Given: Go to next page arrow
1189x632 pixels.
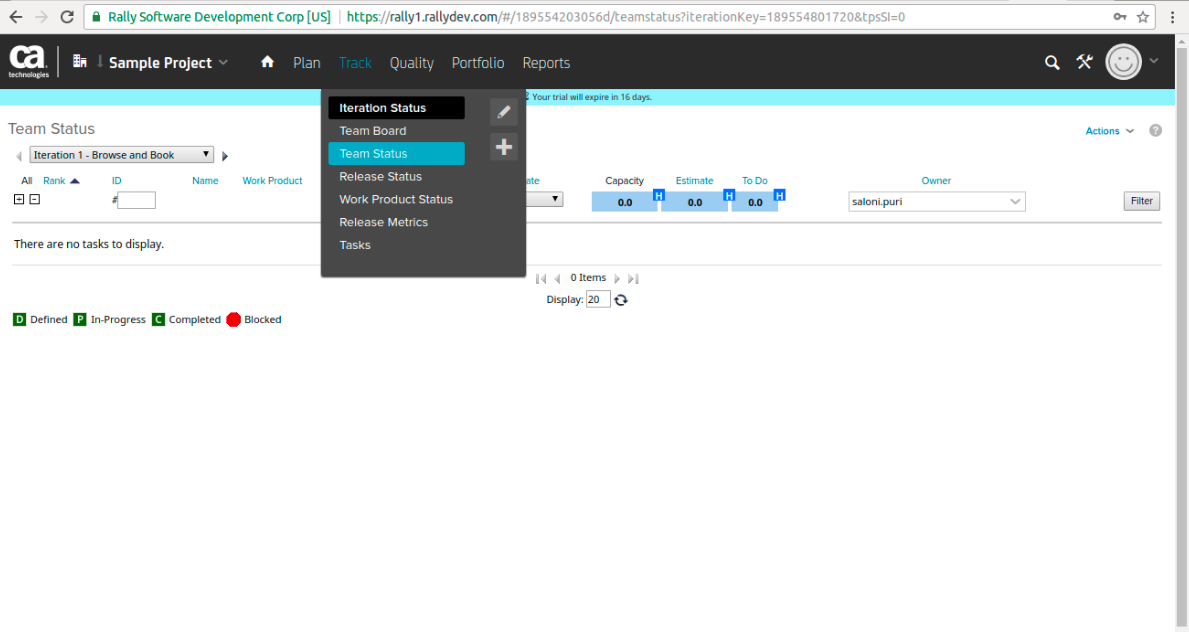Looking at the screenshot, I should click(616, 279).
